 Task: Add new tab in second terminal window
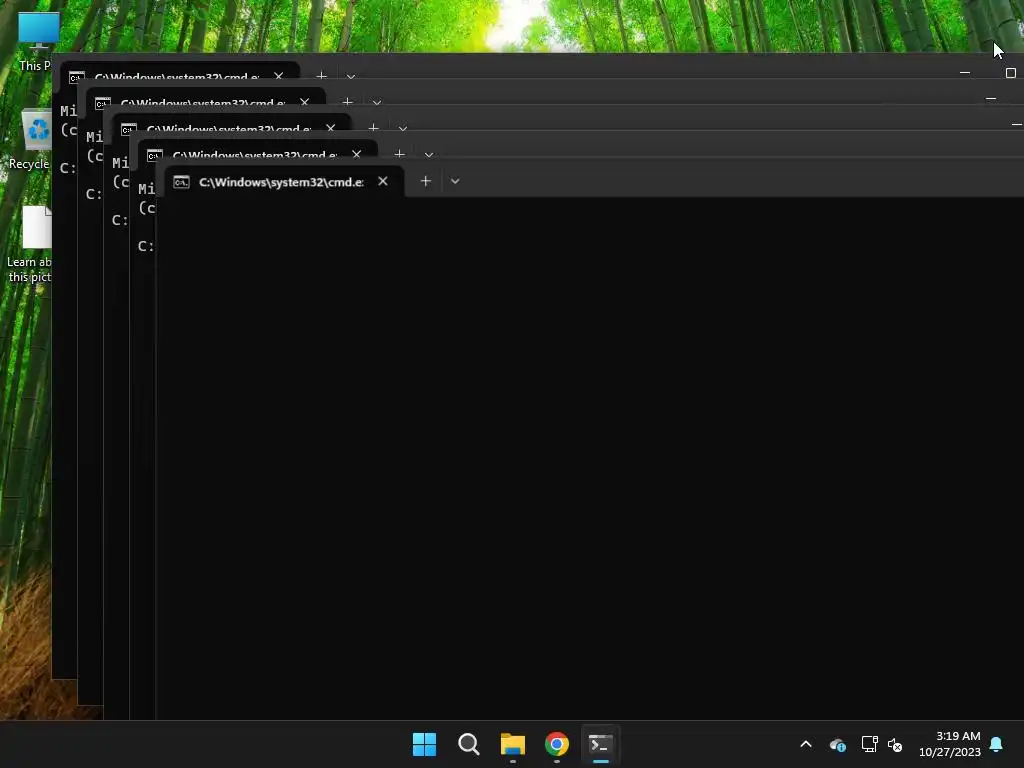400,154
